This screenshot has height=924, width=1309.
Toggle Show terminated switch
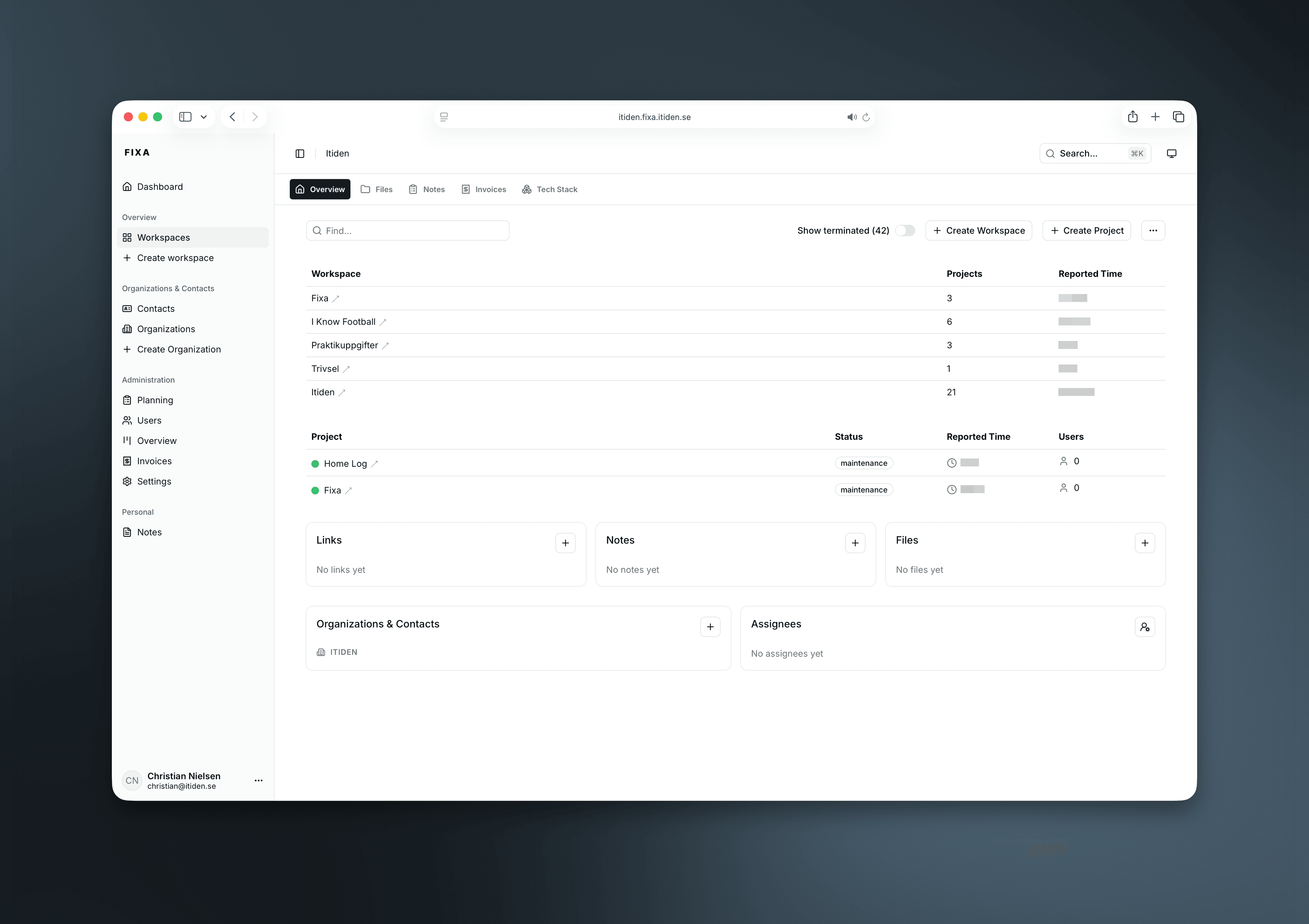[905, 231]
